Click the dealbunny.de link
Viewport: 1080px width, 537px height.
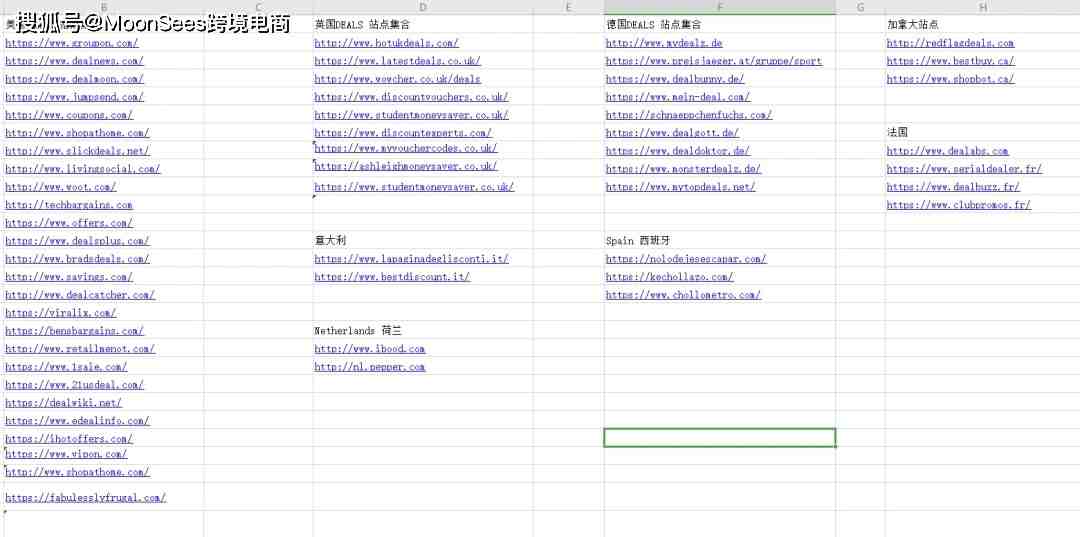coord(675,79)
